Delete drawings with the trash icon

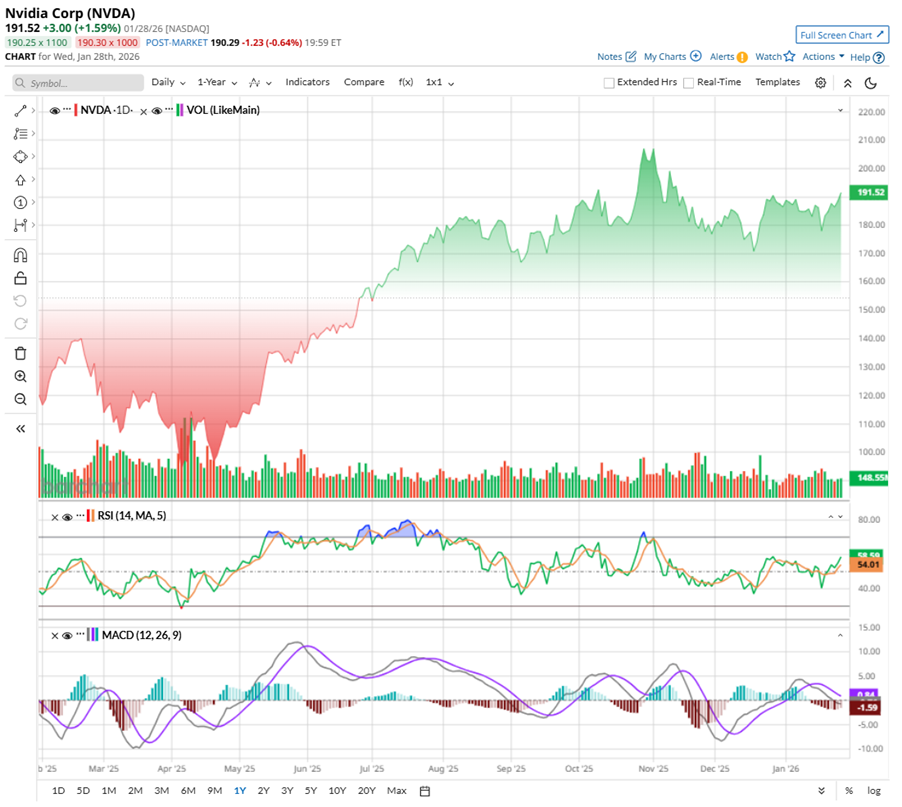(20, 353)
